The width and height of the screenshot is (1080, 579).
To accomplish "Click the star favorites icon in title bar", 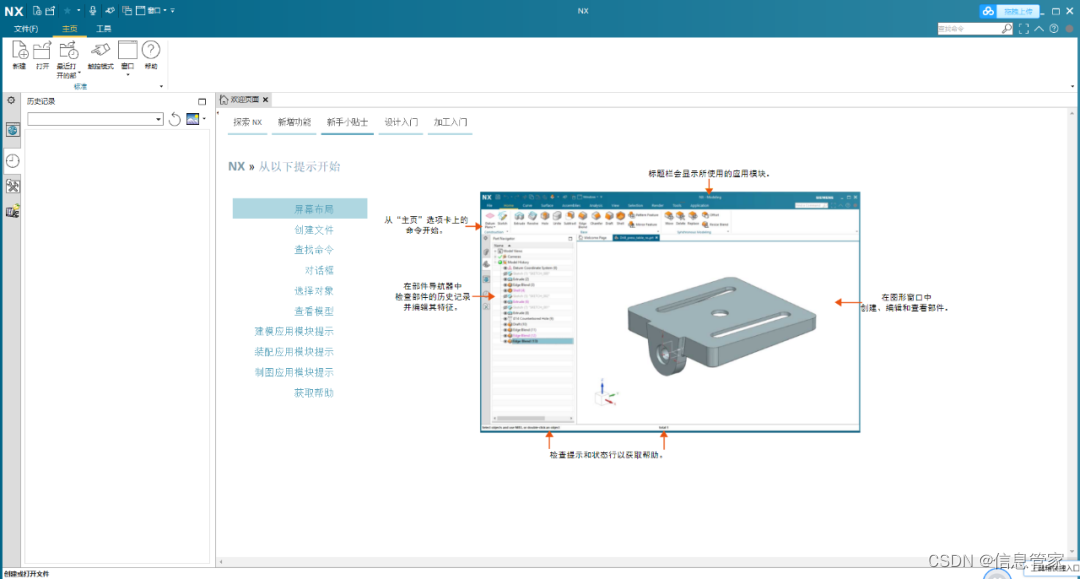I will click(x=68, y=10).
